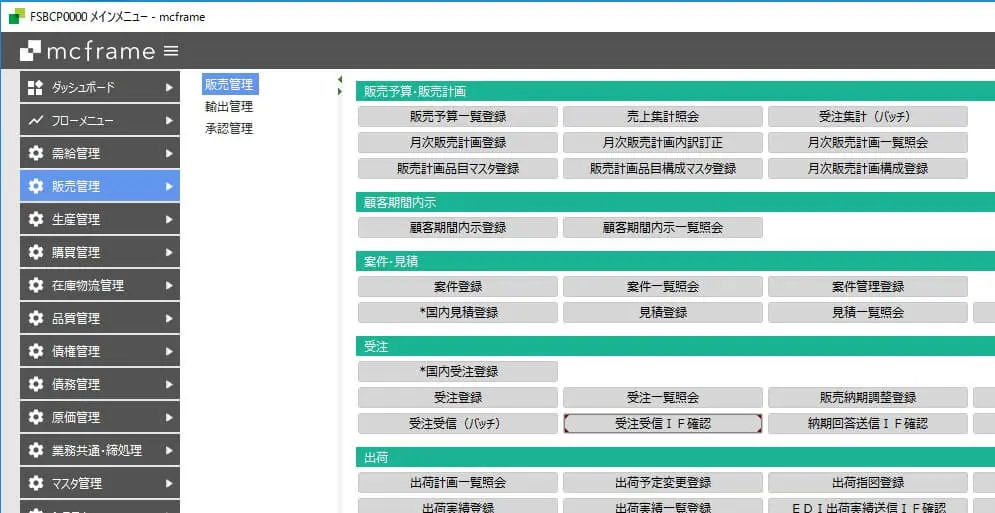Image resolution: width=995 pixels, height=513 pixels.
Task: Expand the 需給管理 submenu arrow
Action: 169,154
